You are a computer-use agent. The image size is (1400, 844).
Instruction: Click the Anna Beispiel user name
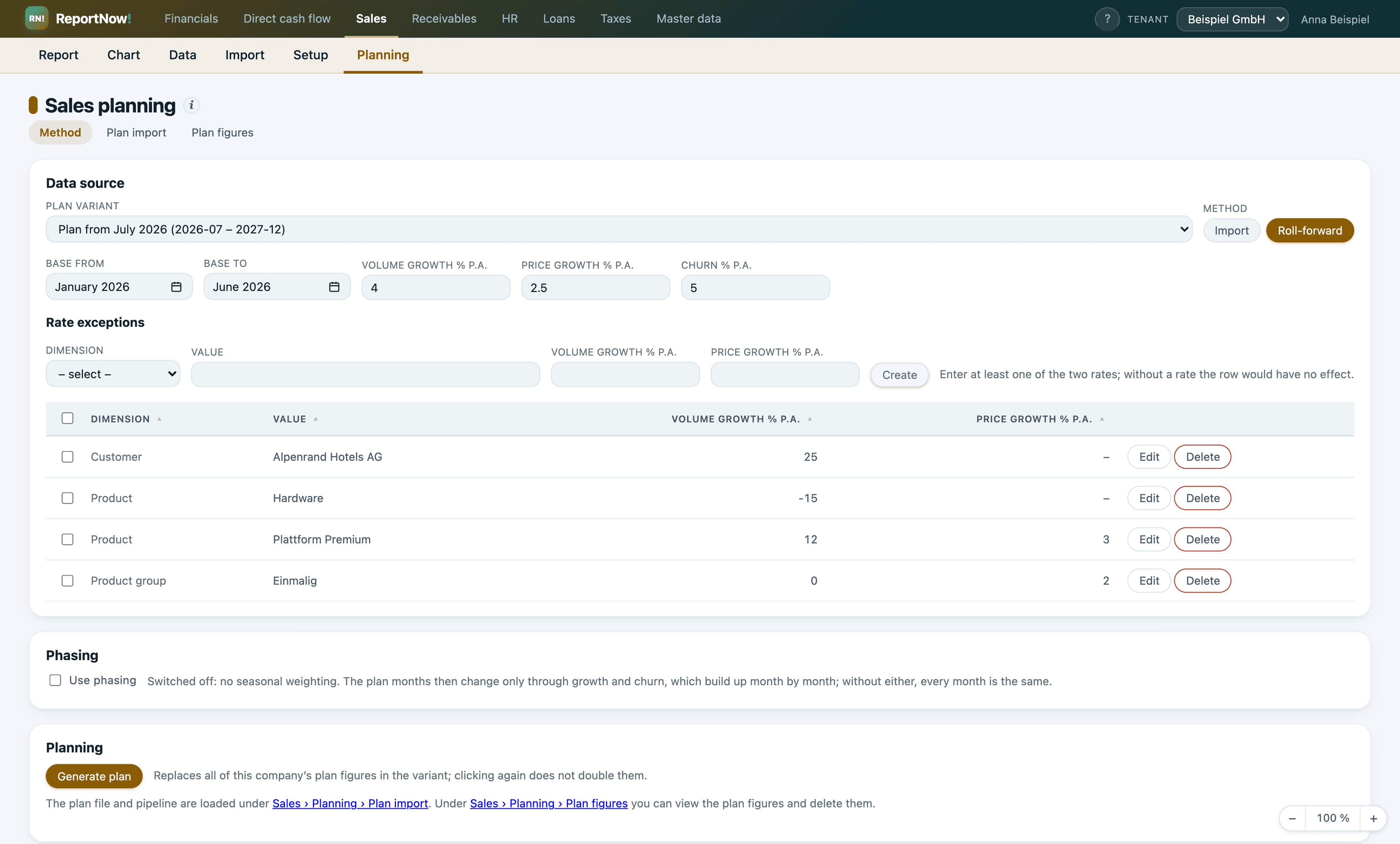tap(1335, 19)
